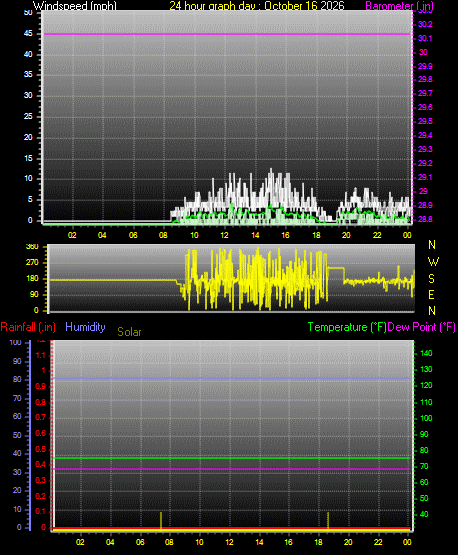This screenshot has width=458, height=555.
Task: Click the 120 temperature axis value
Action: 426,385
